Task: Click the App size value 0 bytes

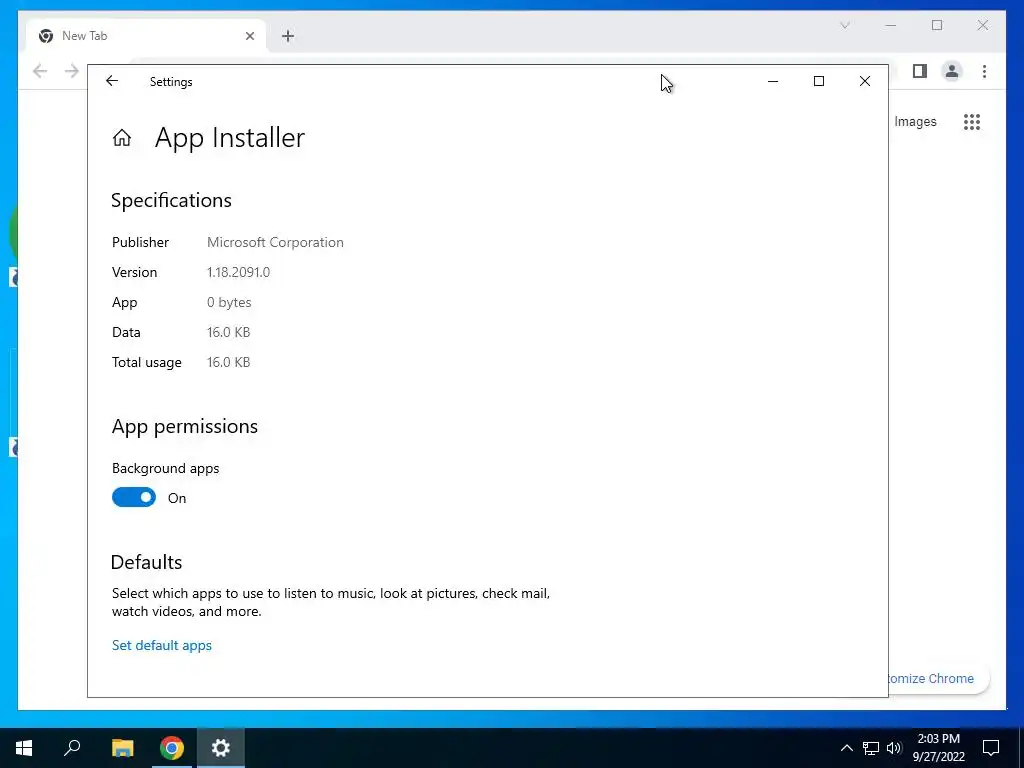Action: 229,302
